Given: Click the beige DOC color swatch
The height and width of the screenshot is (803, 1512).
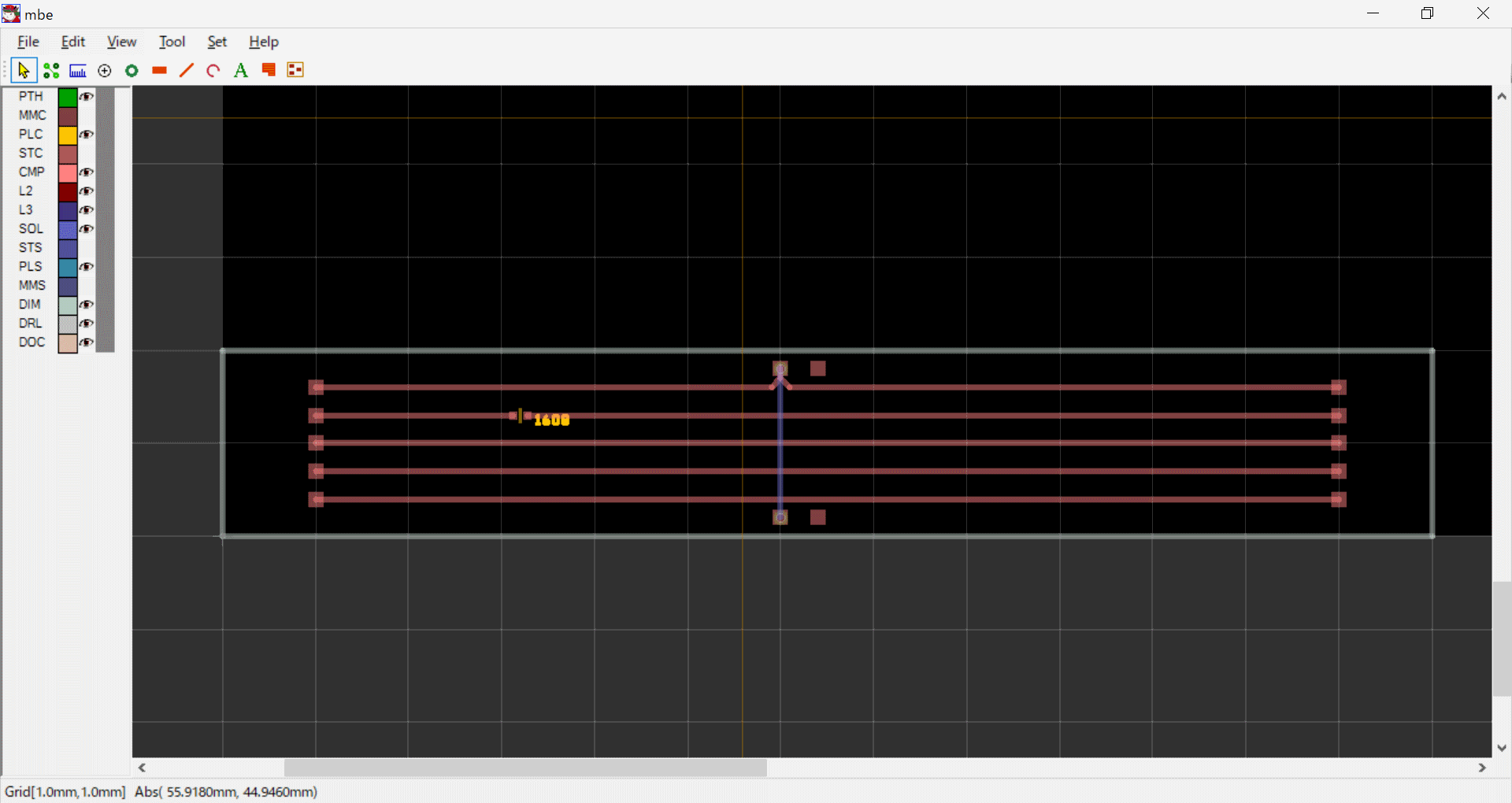Looking at the screenshot, I should point(68,343).
